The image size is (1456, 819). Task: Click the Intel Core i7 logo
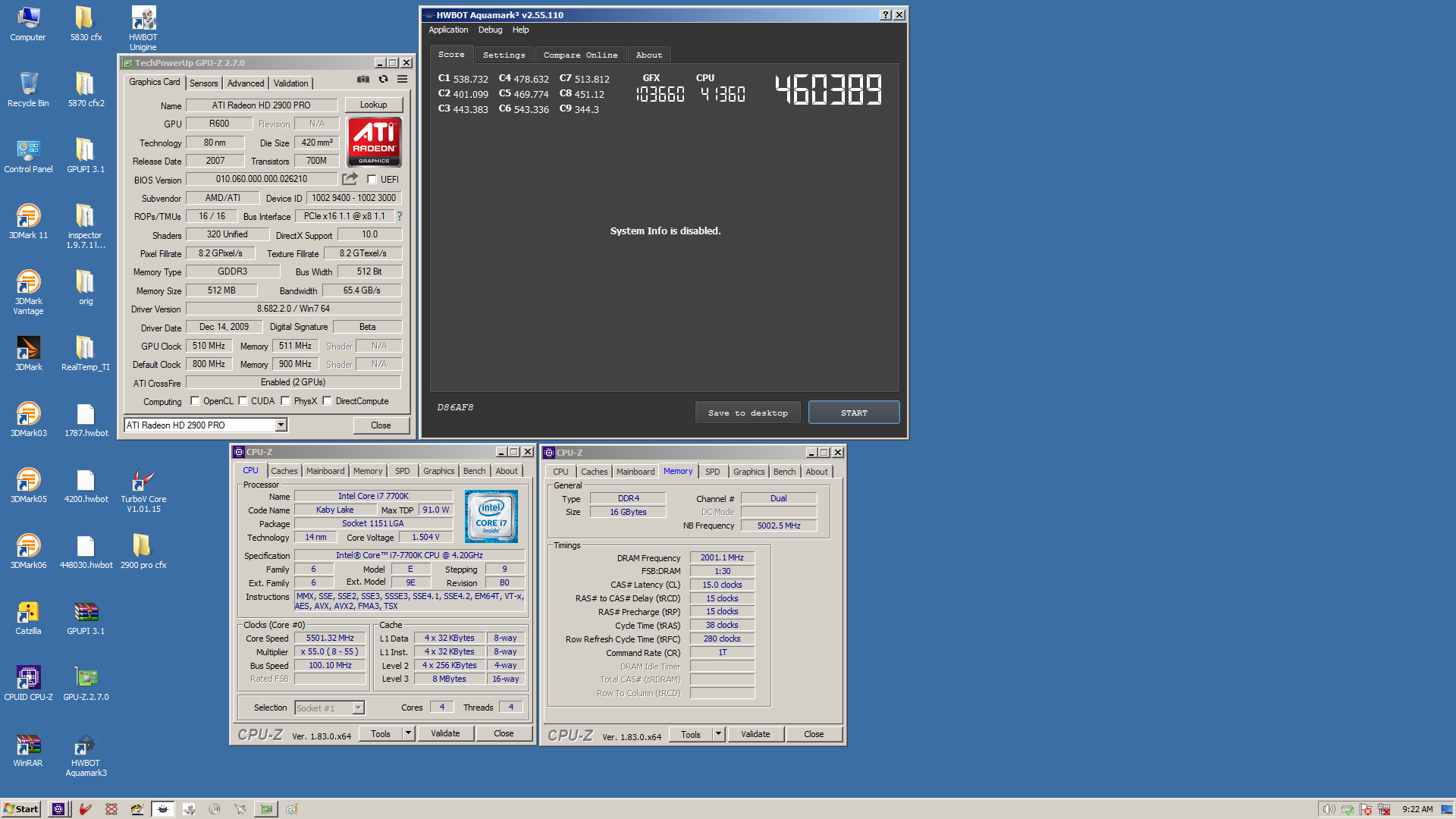click(x=491, y=516)
